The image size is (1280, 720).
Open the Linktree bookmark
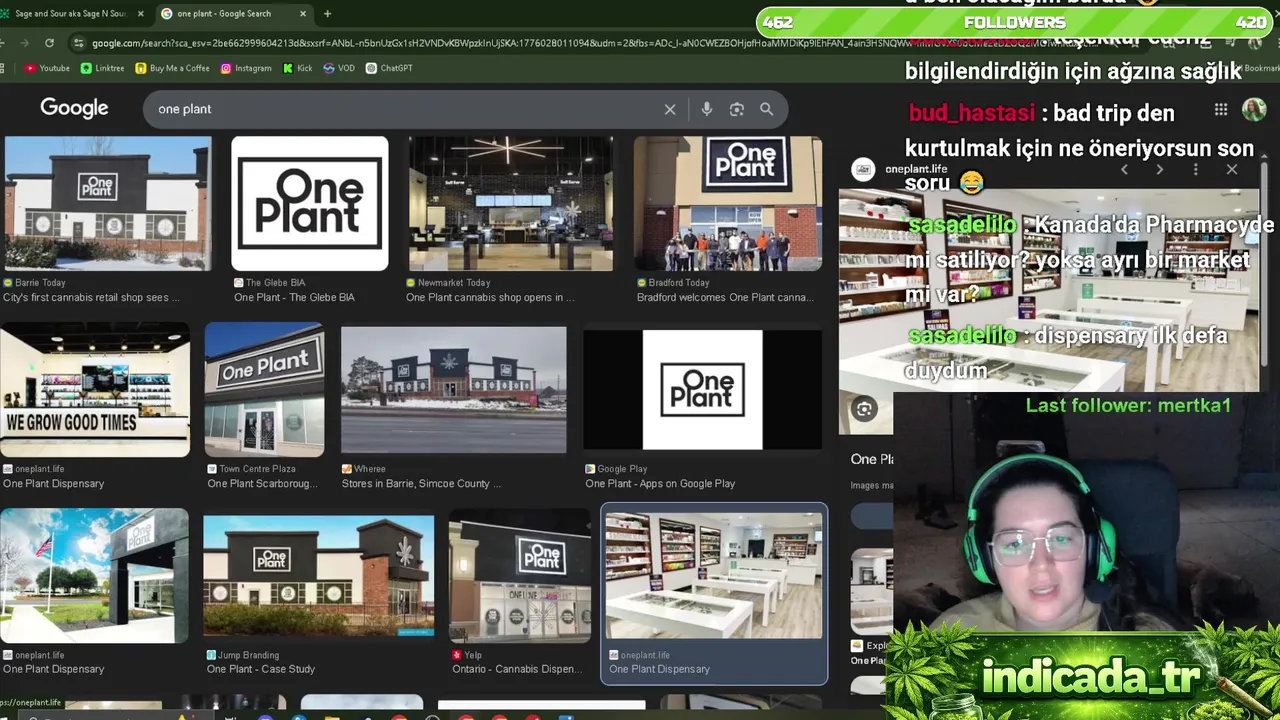pyautogui.click(x=102, y=68)
